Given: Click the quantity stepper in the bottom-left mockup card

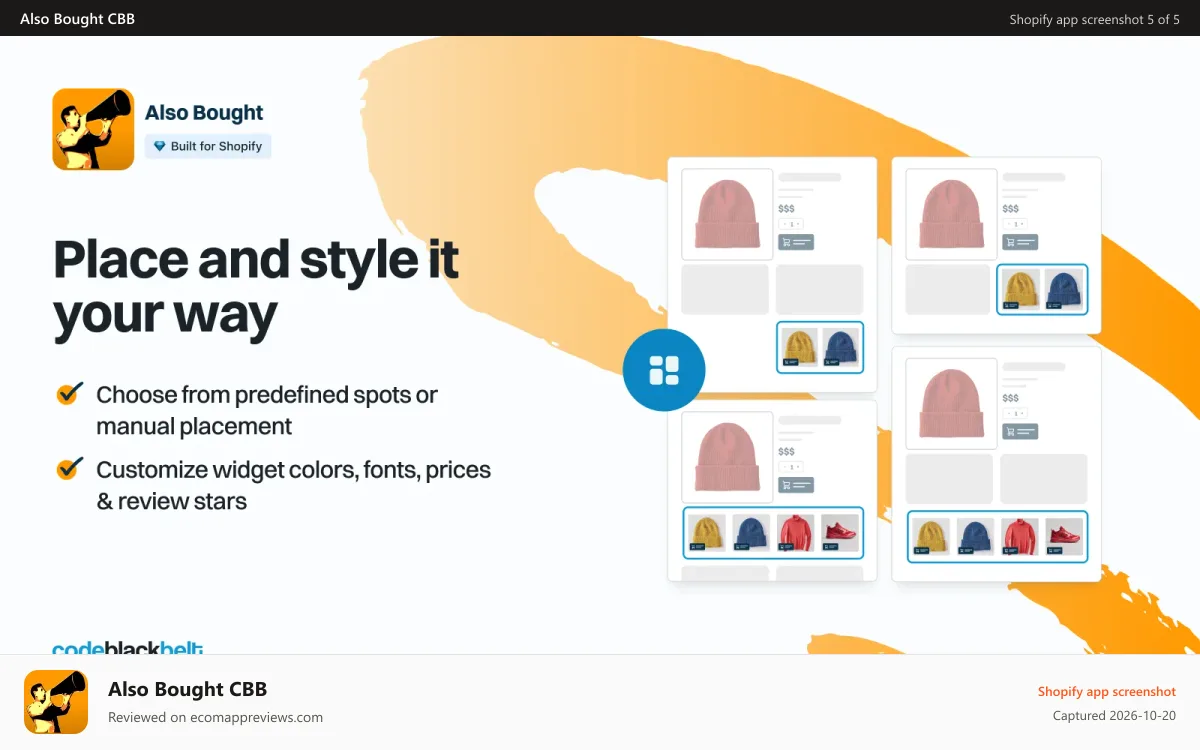Looking at the screenshot, I should (x=790, y=467).
